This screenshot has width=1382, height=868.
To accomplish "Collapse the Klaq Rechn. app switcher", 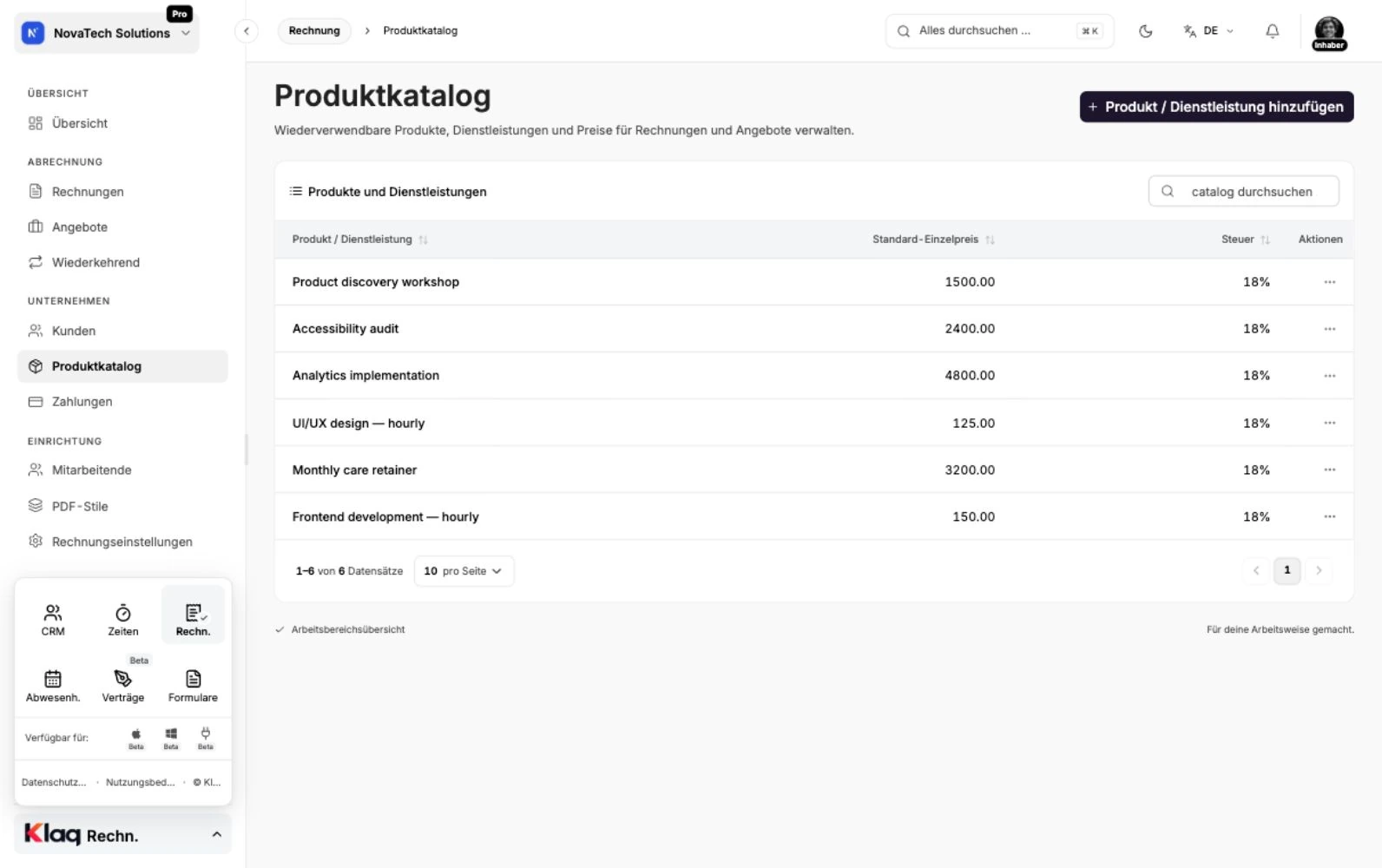I will pos(123,834).
